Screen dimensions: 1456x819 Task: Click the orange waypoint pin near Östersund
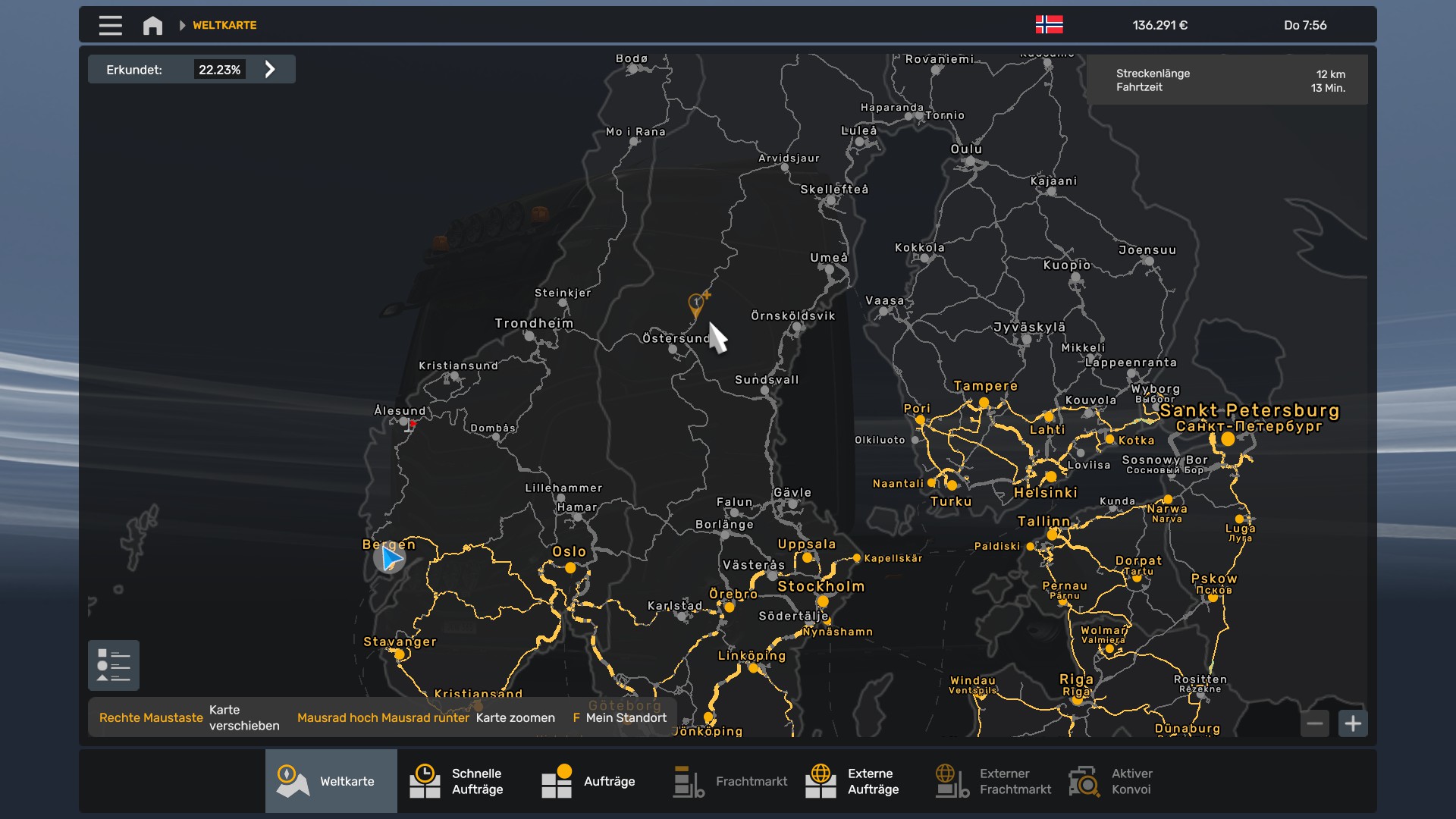(696, 305)
